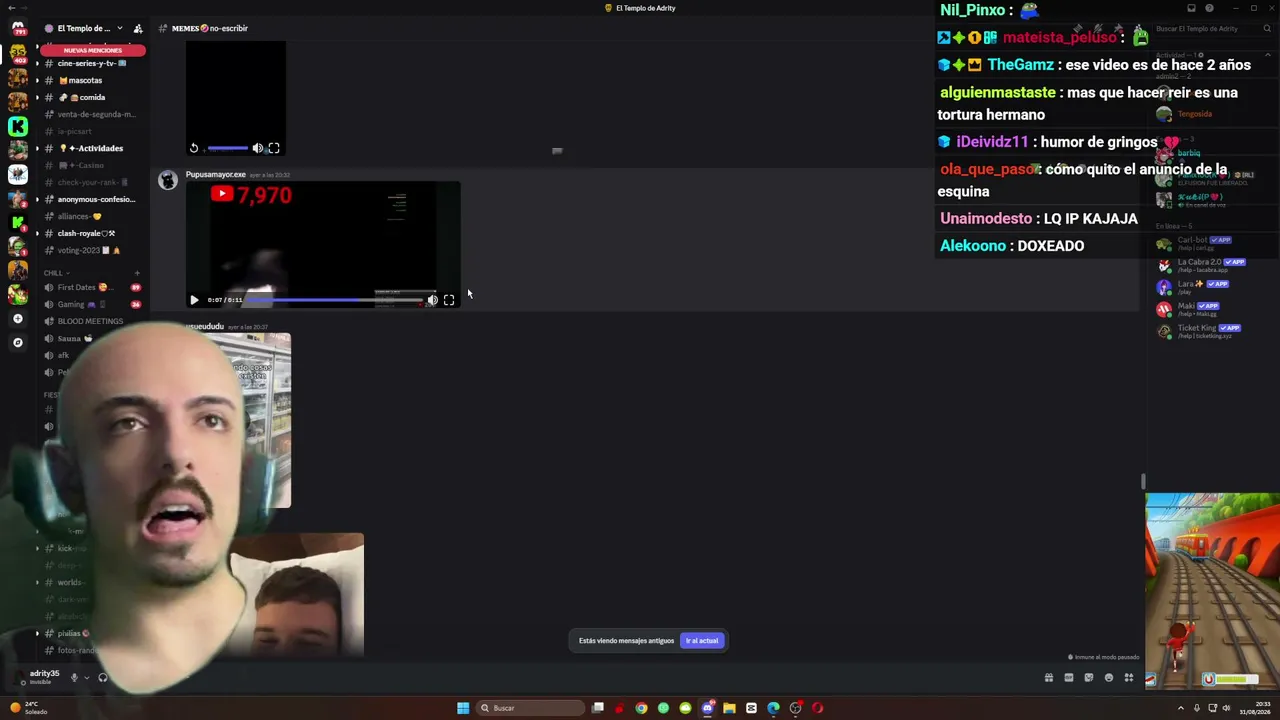This screenshot has width=1280, height=720.
Task: Mute the Pupusamayor.exe video
Action: (x=432, y=300)
